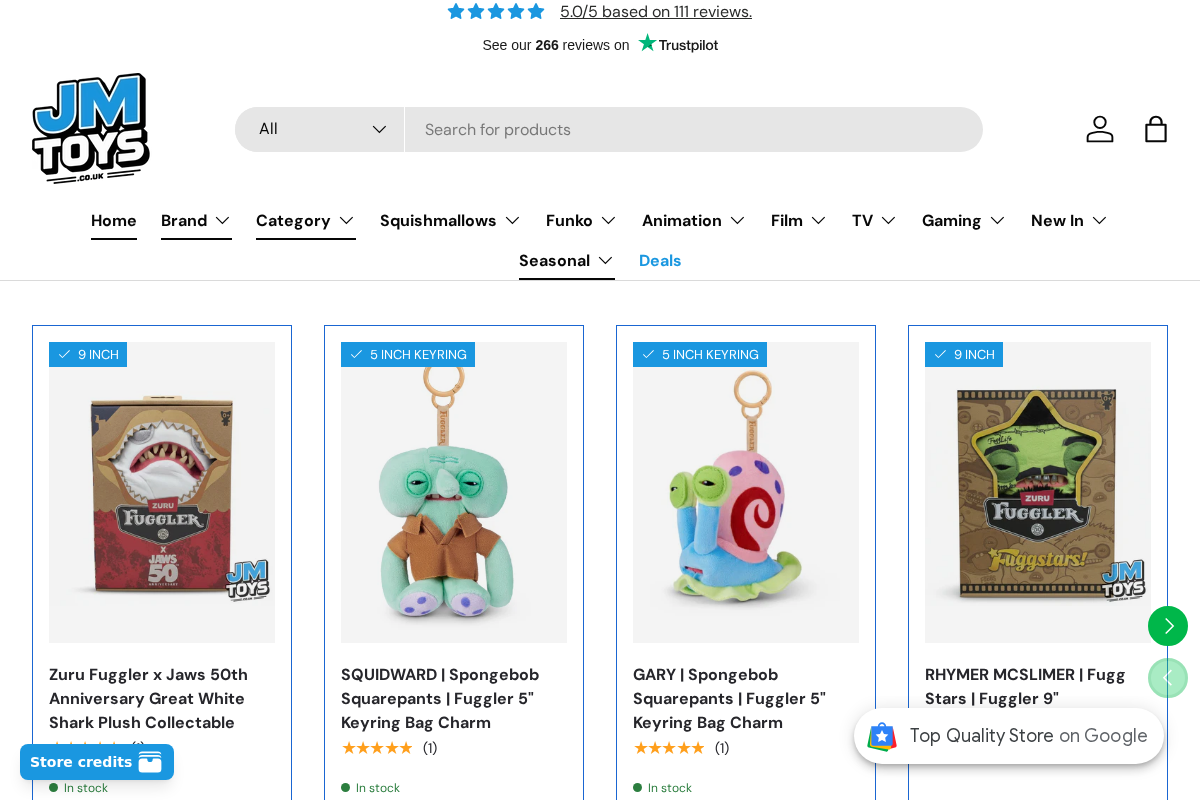Click the JM Toys logo
The width and height of the screenshot is (1200, 800).
pyautogui.click(x=90, y=128)
